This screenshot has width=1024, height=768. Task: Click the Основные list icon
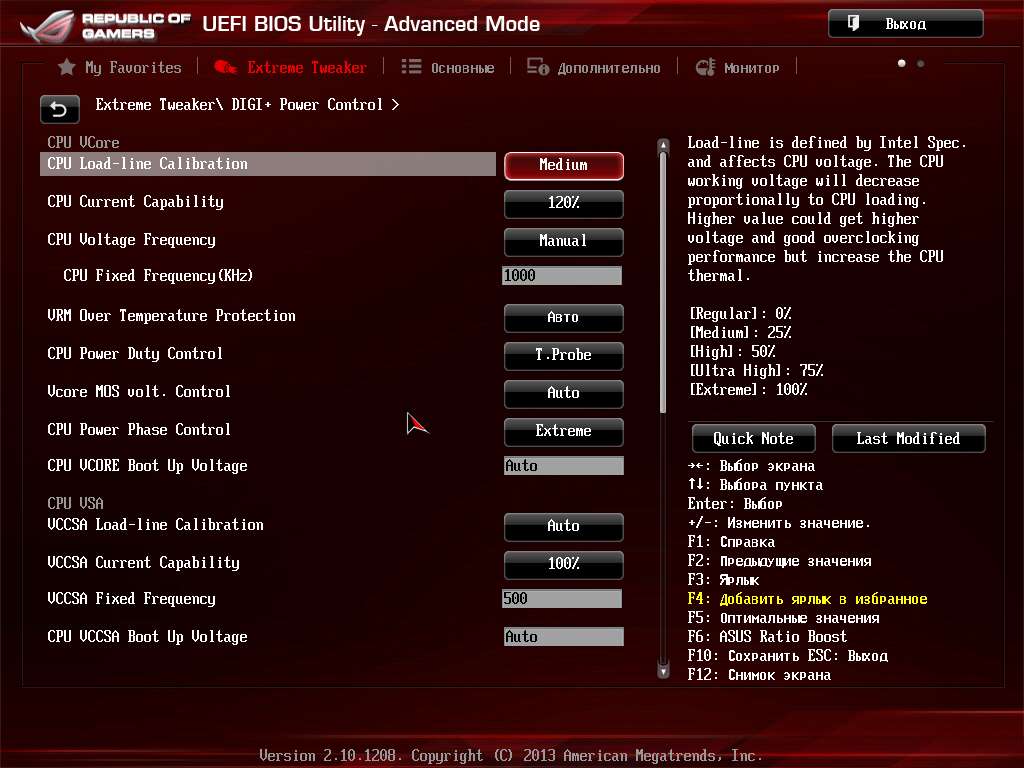click(411, 67)
